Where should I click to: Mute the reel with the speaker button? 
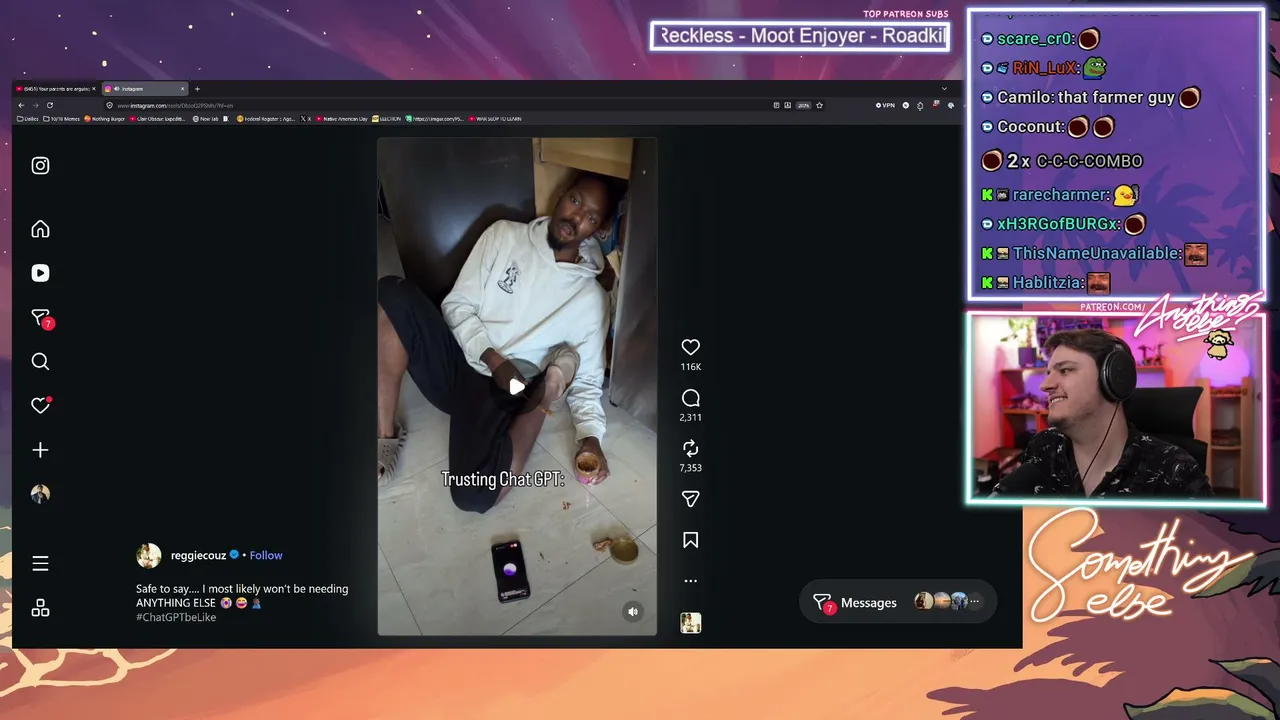[x=632, y=611]
